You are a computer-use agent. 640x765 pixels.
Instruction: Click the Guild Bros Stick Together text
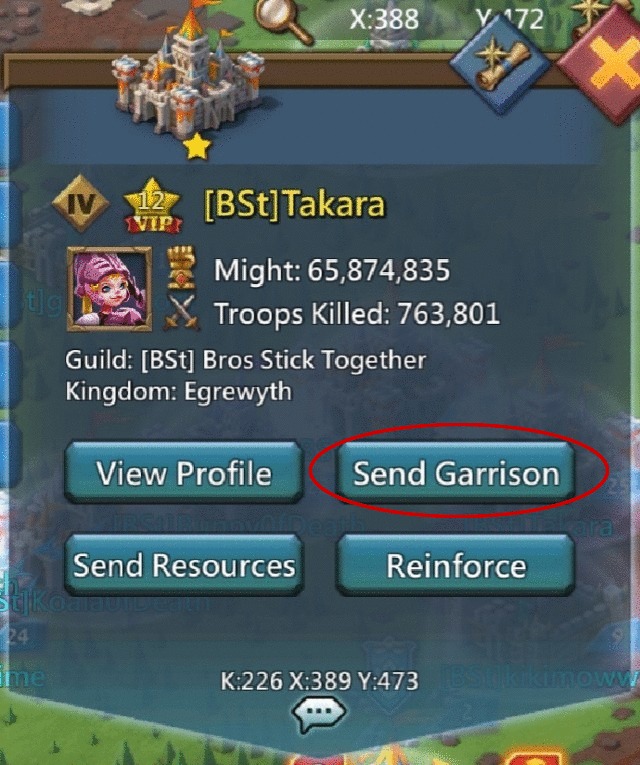coord(245,361)
